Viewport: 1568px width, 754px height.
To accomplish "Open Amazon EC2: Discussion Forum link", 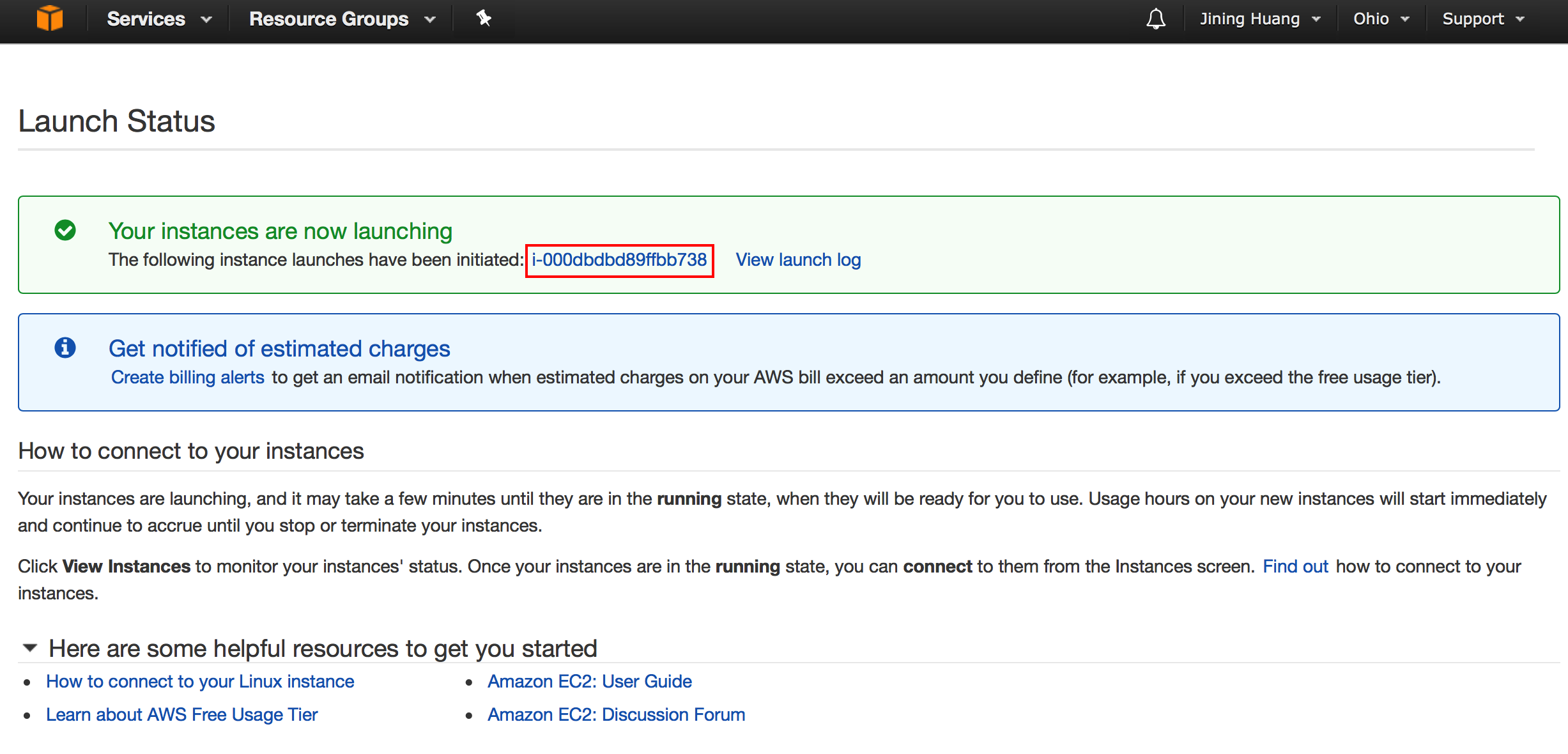I will 617,715.
